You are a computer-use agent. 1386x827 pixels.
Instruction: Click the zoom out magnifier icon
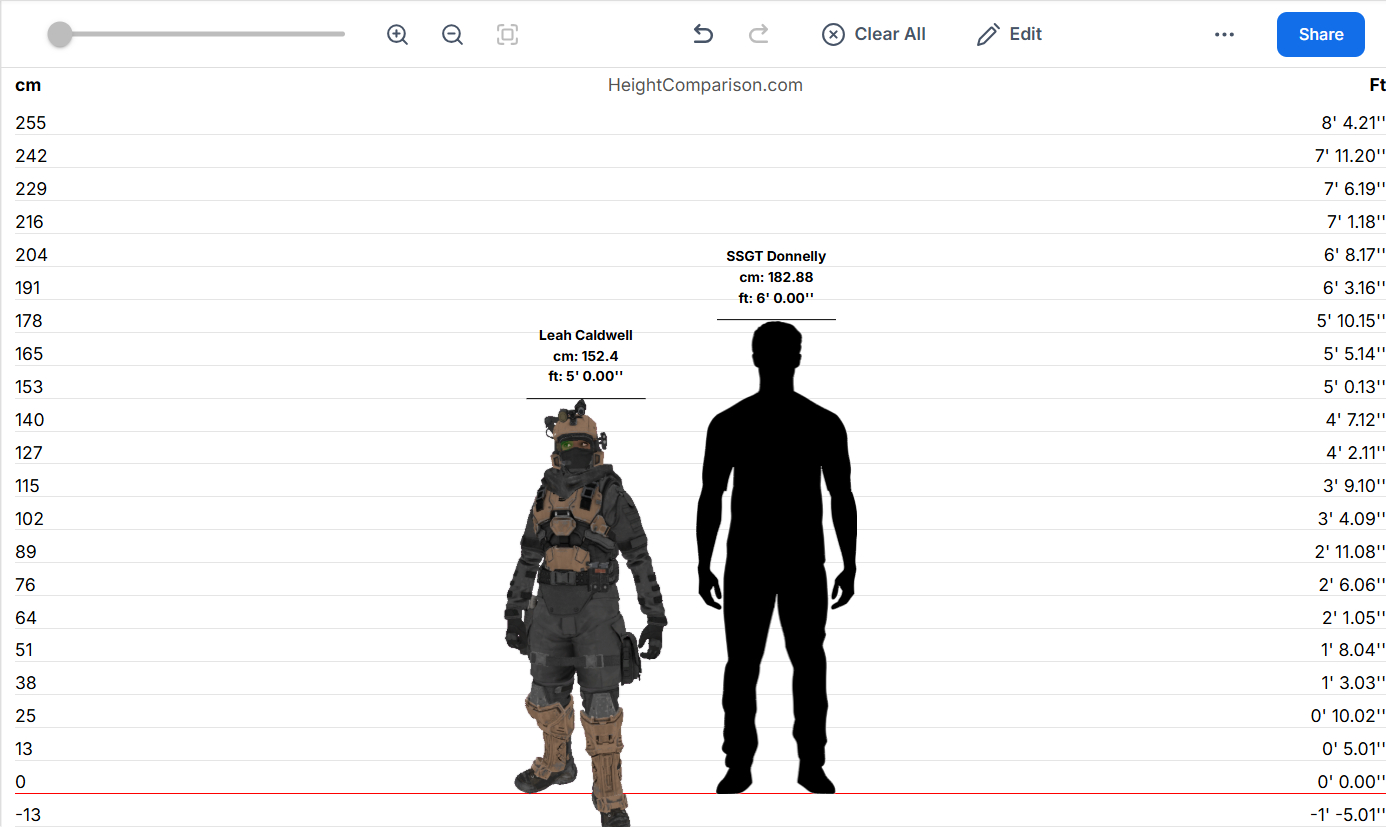pyautogui.click(x=452, y=35)
